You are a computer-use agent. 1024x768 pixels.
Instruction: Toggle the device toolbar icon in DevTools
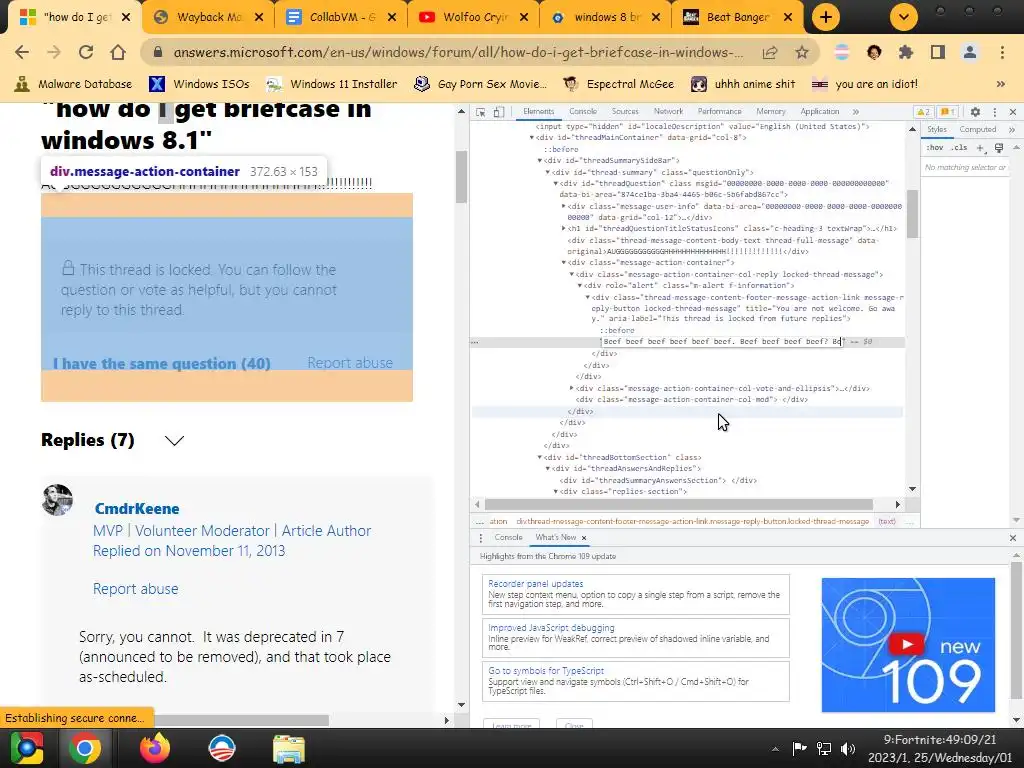(x=498, y=112)
